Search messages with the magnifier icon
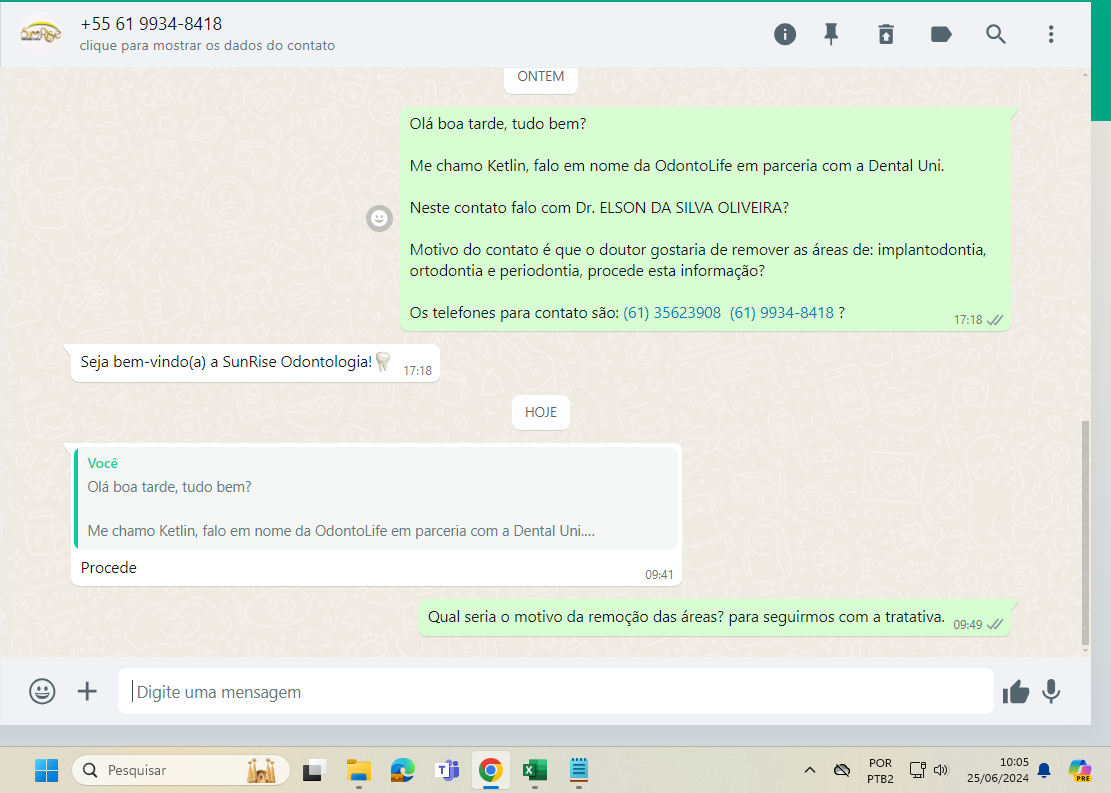The height and width of the screenshot is (793, 1111). pos(996,34)
